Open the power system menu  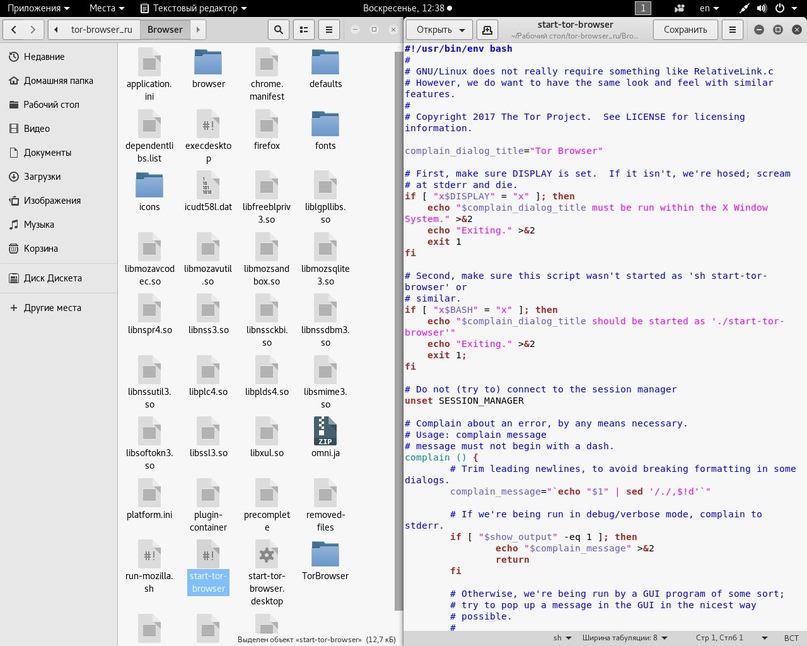(x=786, y=8)
